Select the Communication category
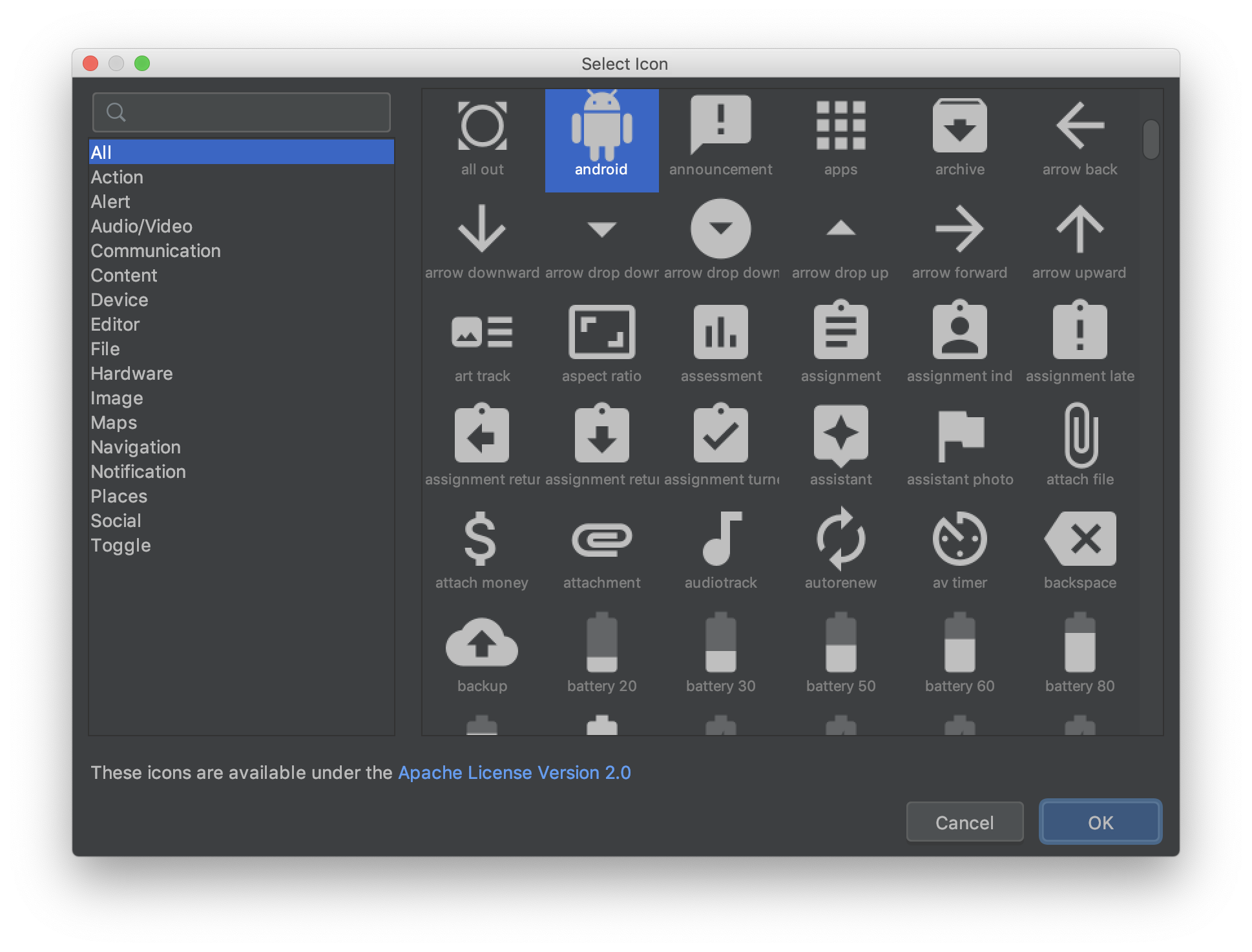The image size is (1252, 952). point(156,251)
